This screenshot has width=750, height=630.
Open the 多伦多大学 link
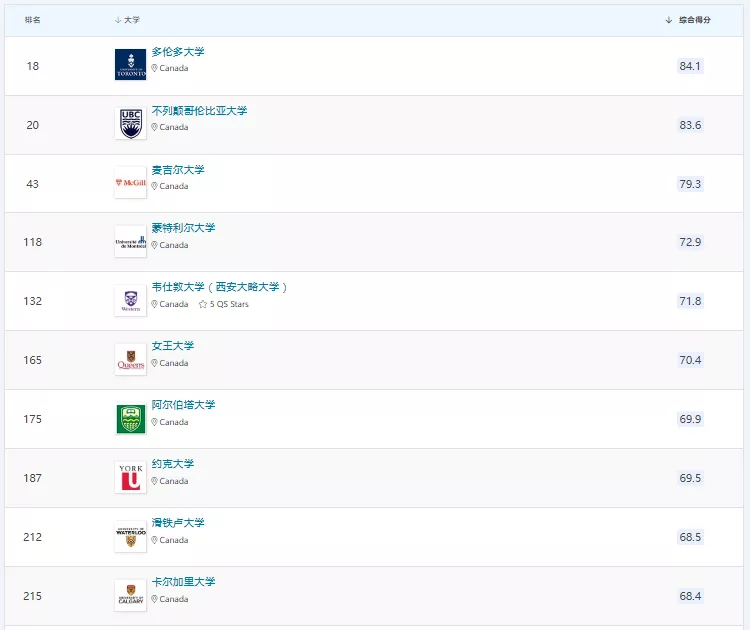tap(178, 52)
